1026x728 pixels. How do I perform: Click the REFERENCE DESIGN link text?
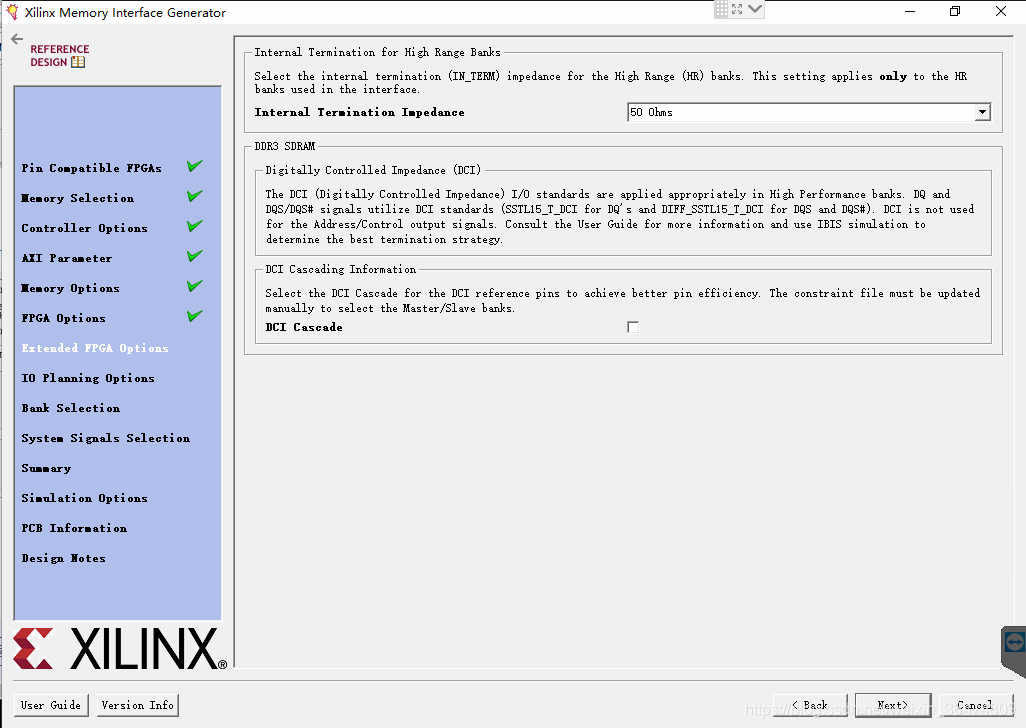(x=59, y=56)
